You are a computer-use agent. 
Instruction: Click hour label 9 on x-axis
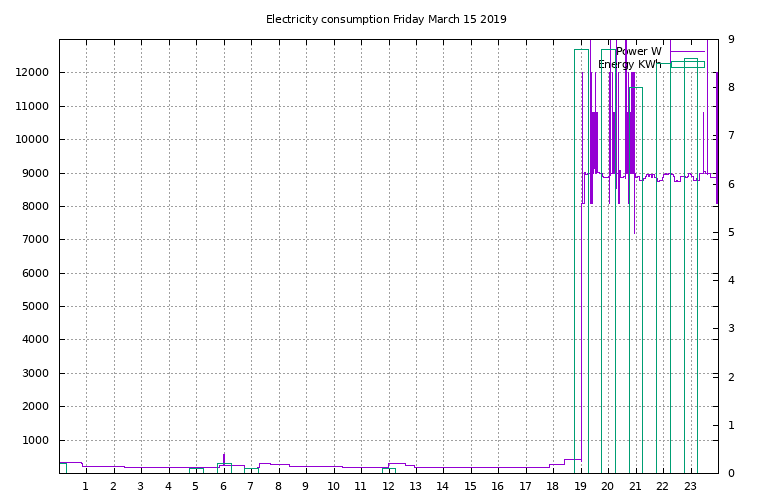pyautogui.click(x=305, y=486)
